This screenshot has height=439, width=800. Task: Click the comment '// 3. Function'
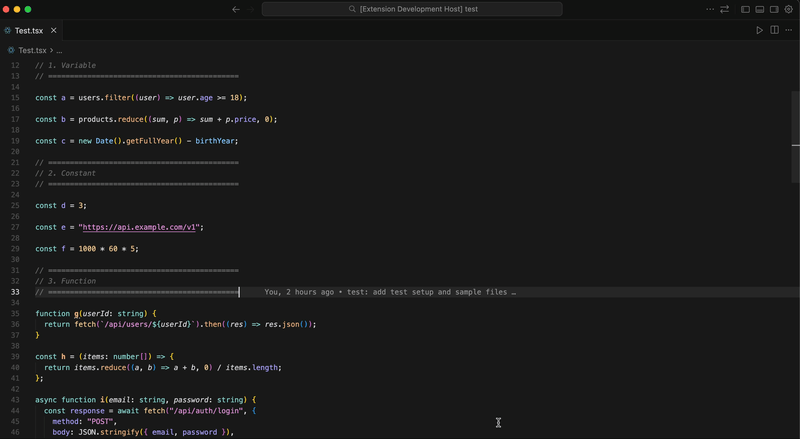click(x=65, y=281)
